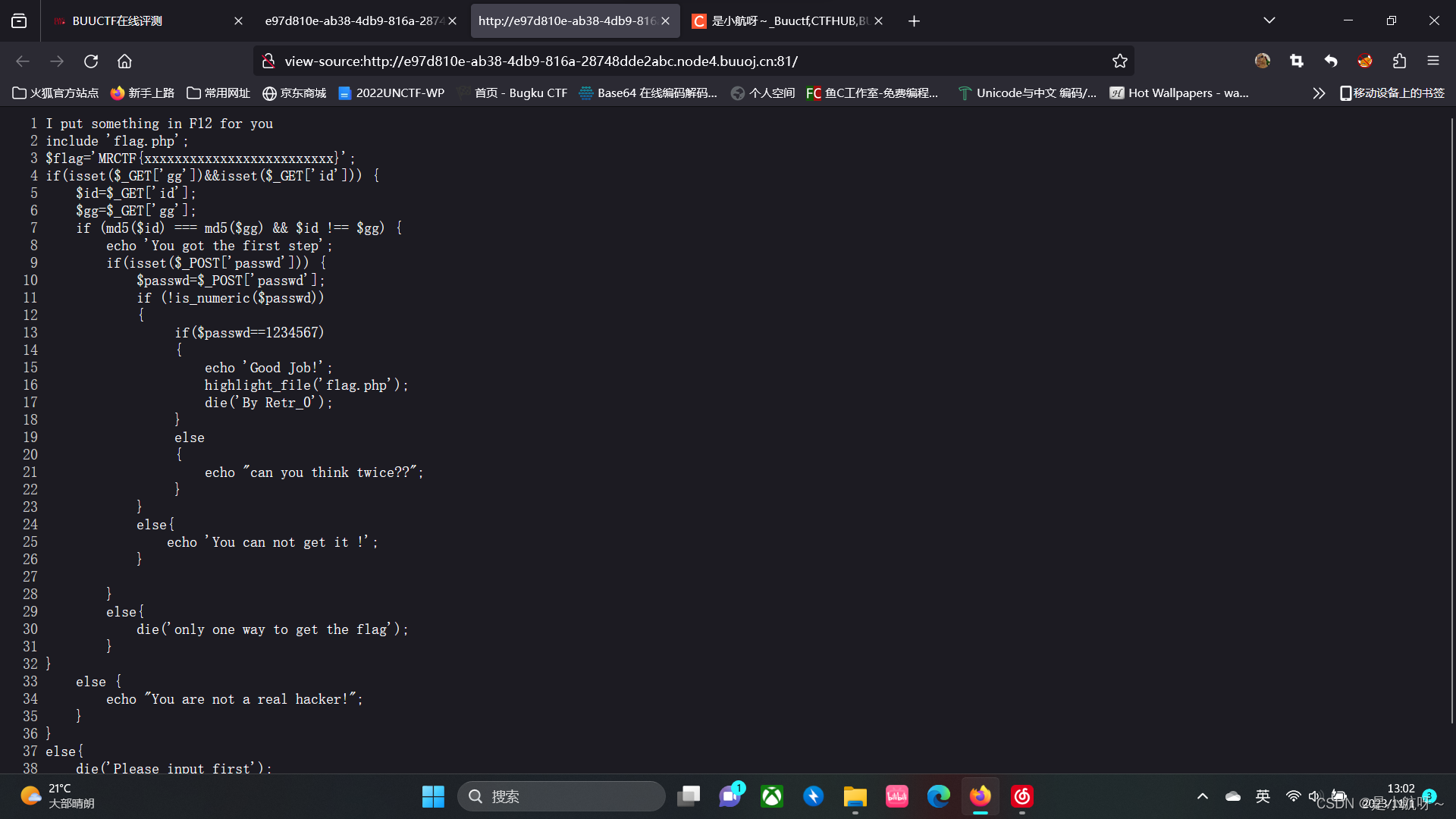Open the screenshot camera extension icon
1456x819 pixels.
(x=1297, y=61)
